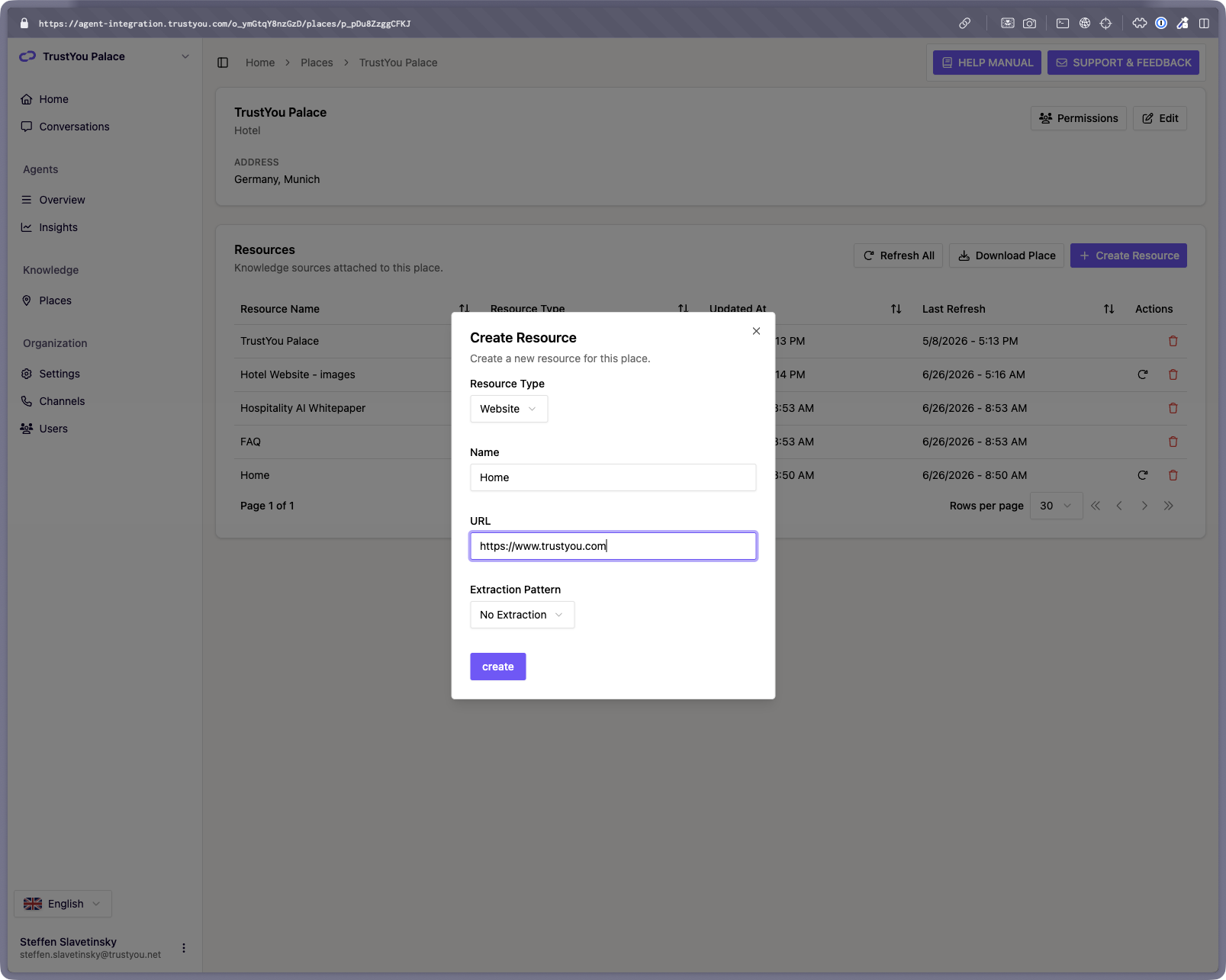
Task: Go to last page of resources
Action: pyautogui.click(x=1168, y=506)
